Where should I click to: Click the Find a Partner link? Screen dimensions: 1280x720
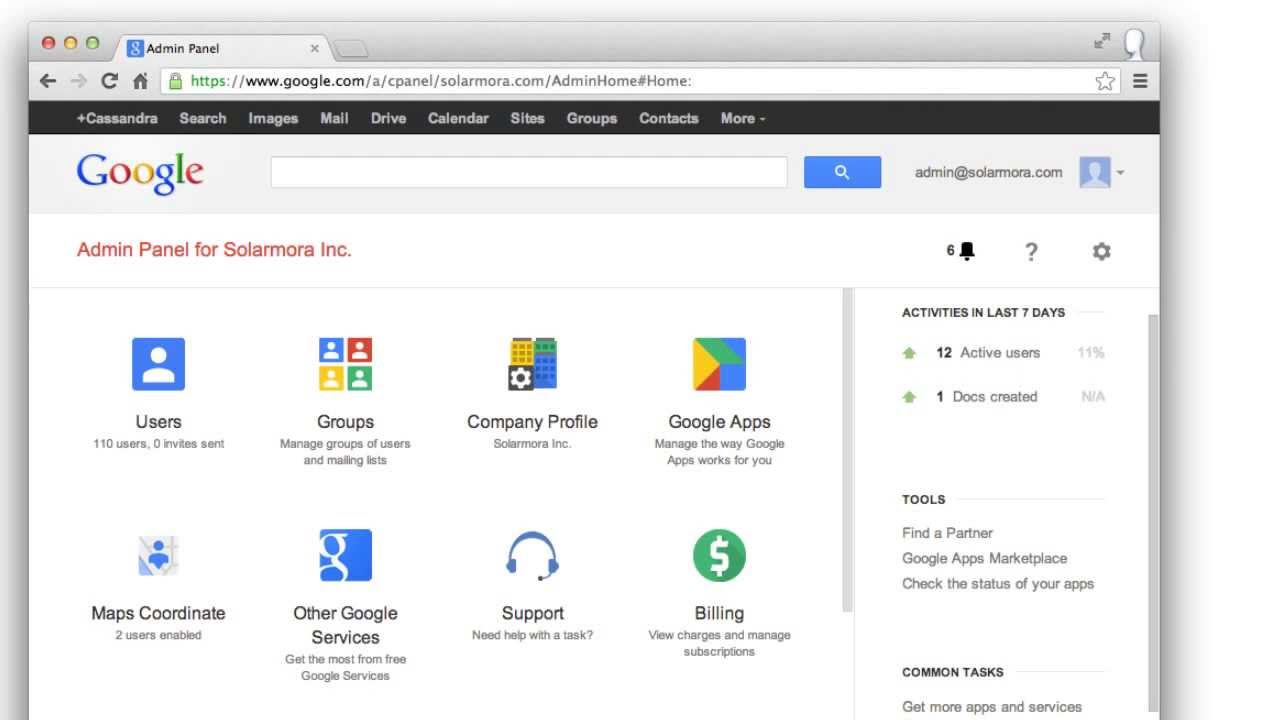pyautogui.click(x=947, y=533)
